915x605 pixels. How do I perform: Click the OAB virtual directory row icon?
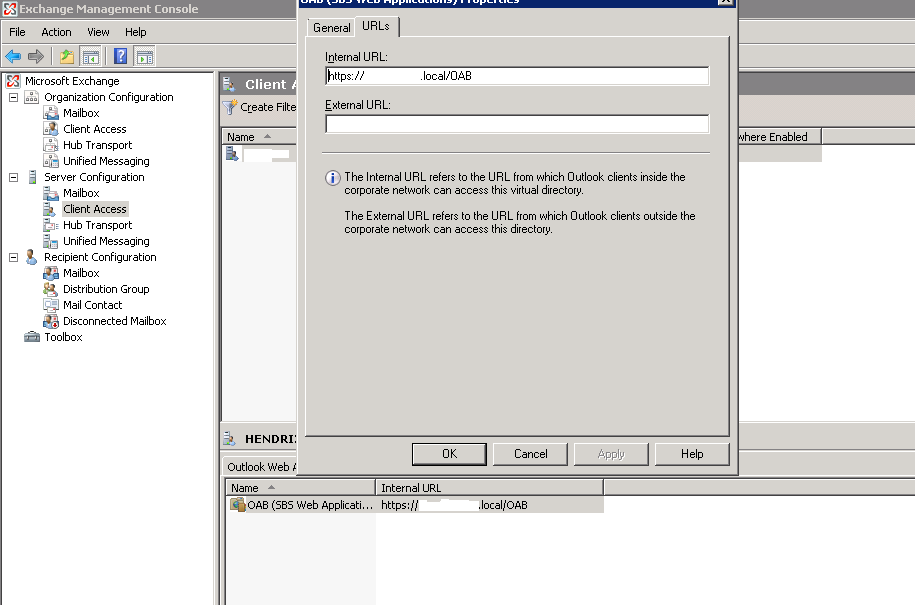click(x=238, y=505)
